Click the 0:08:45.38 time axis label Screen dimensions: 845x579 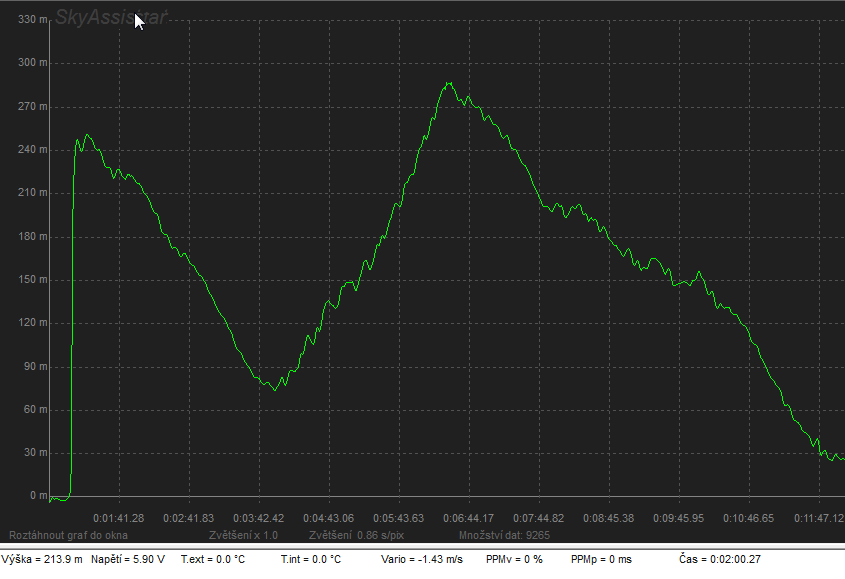click(608, 518)
